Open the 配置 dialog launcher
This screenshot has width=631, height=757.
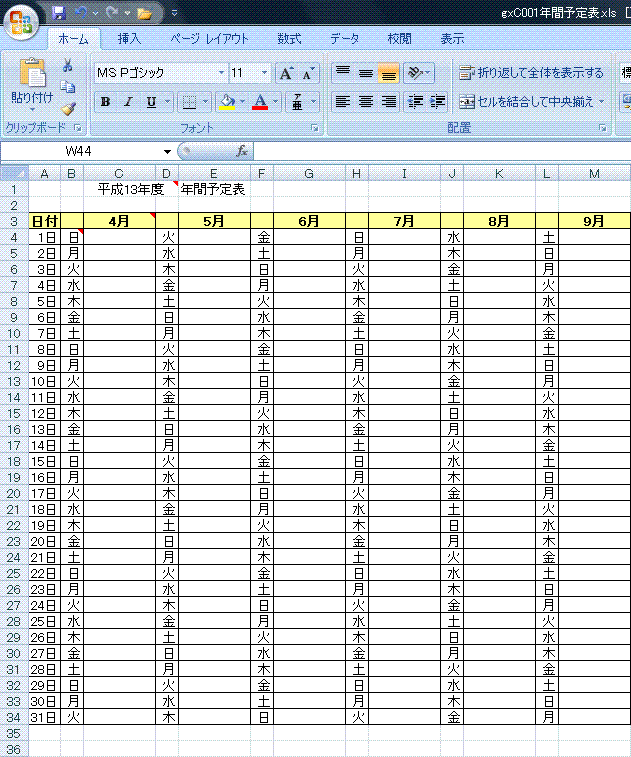click(x=603, y=128)
